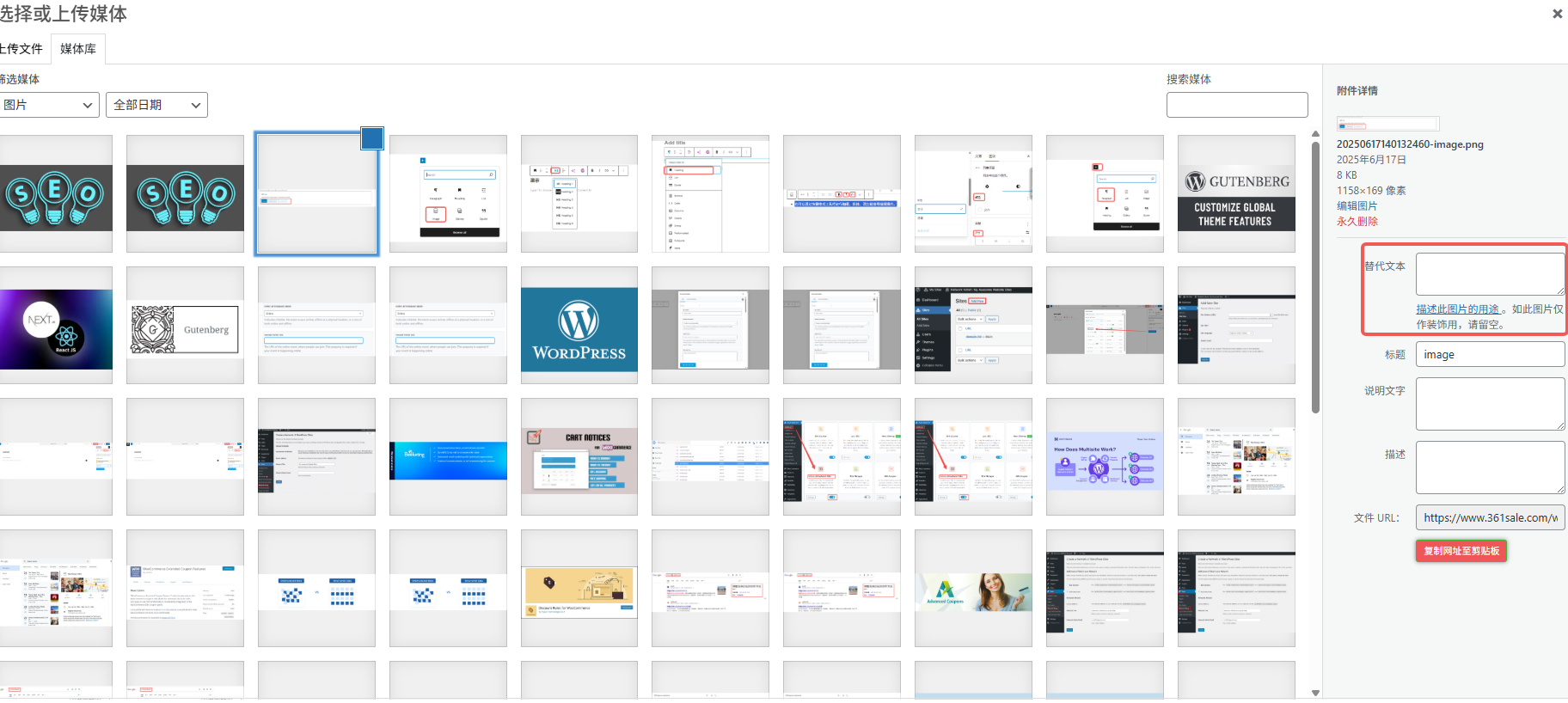Click into the 描述 textarea

pyautogui.click(x=1491, y=468)
